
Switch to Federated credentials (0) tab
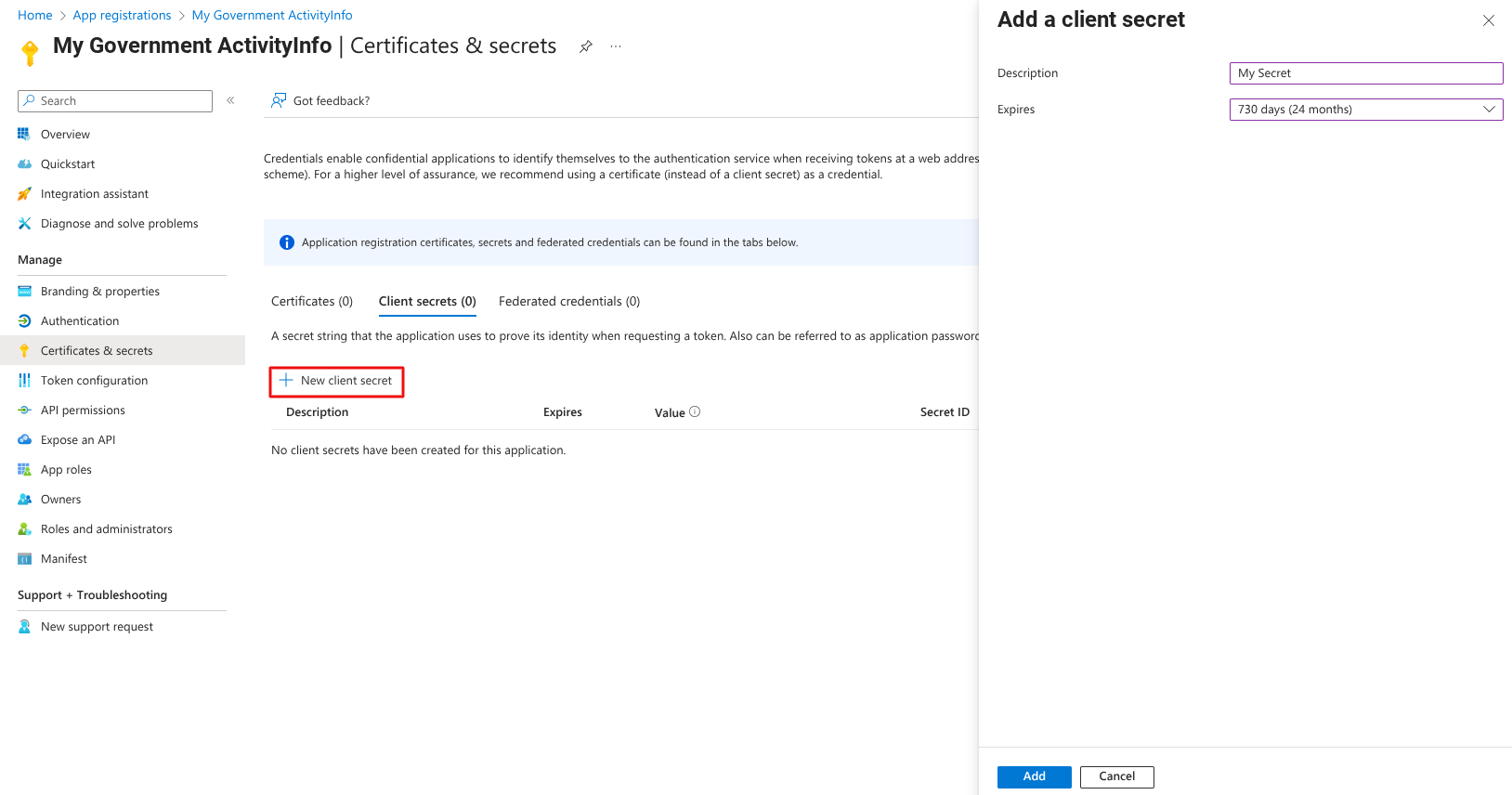[x=568, y=302]
